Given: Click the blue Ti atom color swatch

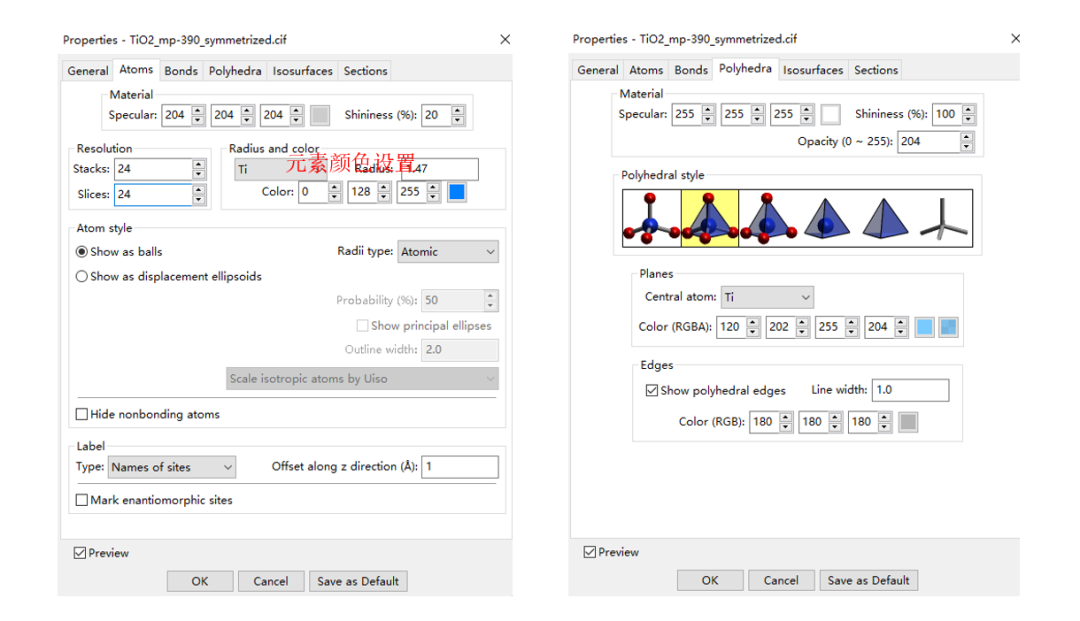Looking at the screenshot, I should pos(456,192).
